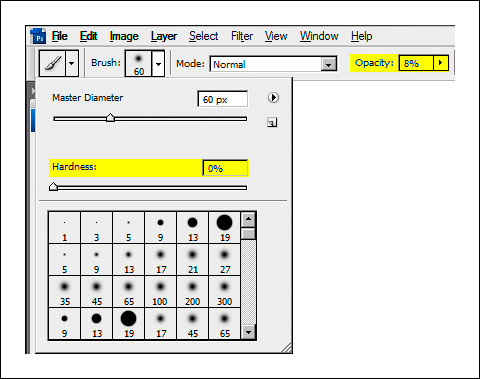Open the brush picker flyout menu circle arrow
Screen dimensions: 480x379
[273, 98]
